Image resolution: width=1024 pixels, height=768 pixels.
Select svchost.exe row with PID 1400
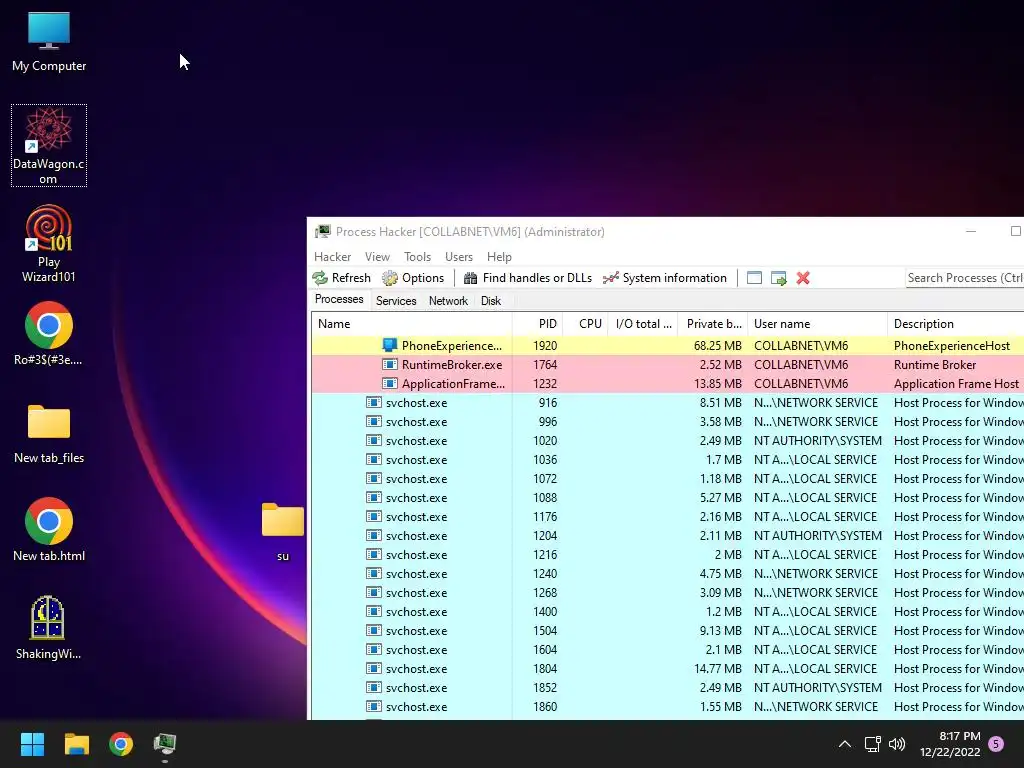point(667,611)
